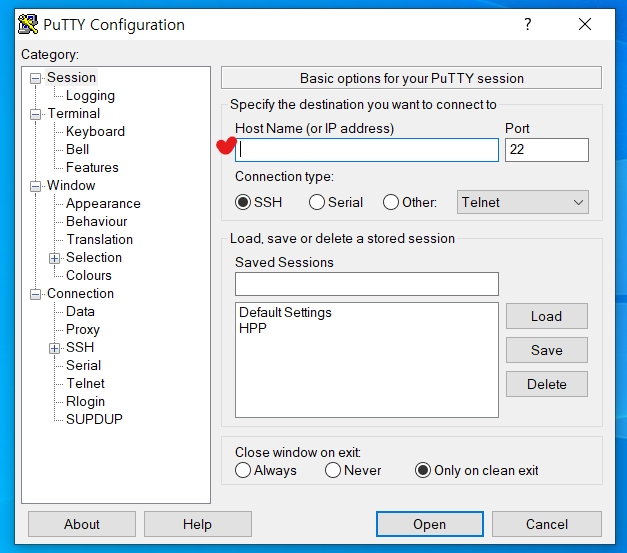
Task: Collapse the Terminal category
Action: click(36, 113)
